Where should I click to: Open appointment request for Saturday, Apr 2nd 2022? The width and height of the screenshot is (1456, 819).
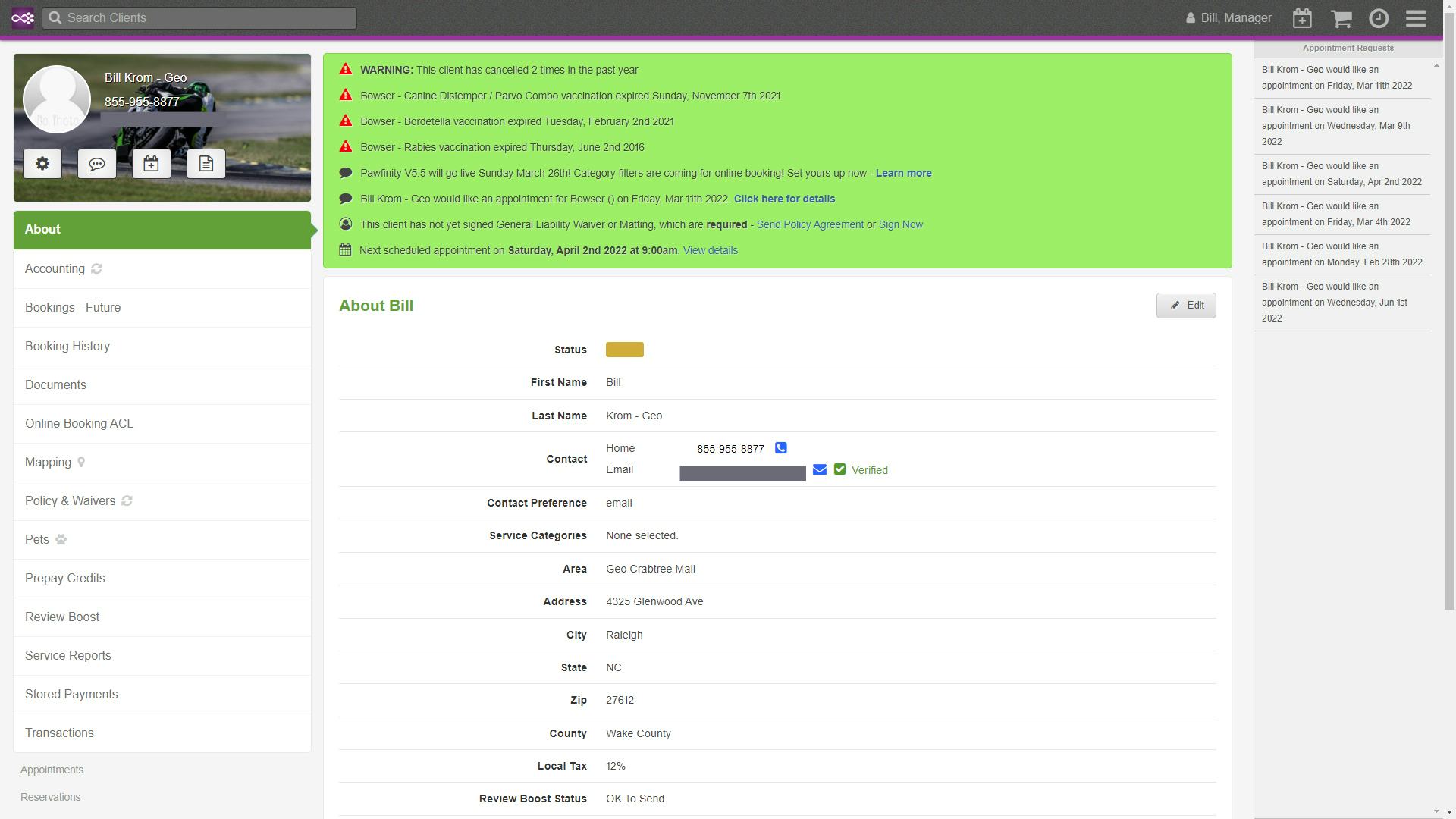tap(1341, 174)
